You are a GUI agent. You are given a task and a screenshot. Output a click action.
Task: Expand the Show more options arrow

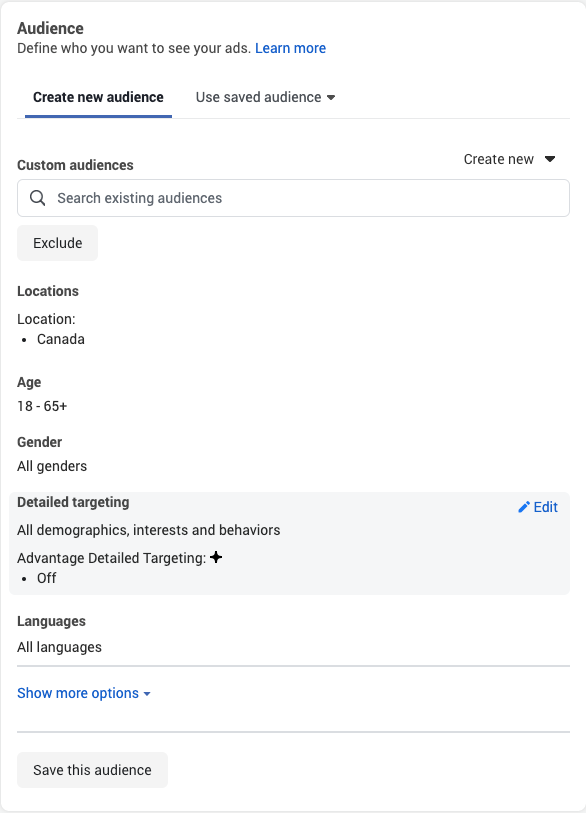[147, 694]
